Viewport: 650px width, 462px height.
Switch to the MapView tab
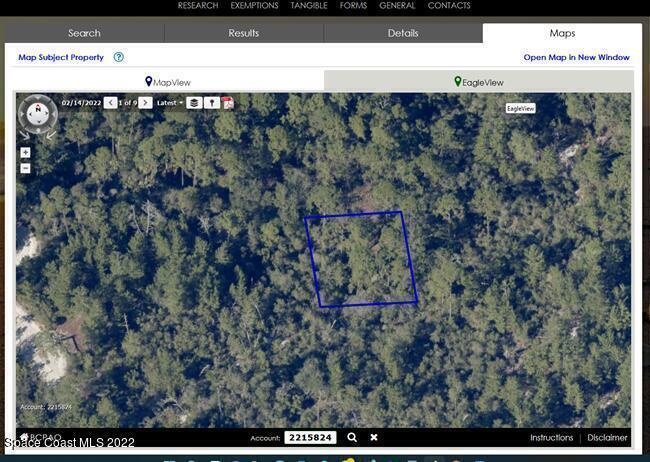168,82
